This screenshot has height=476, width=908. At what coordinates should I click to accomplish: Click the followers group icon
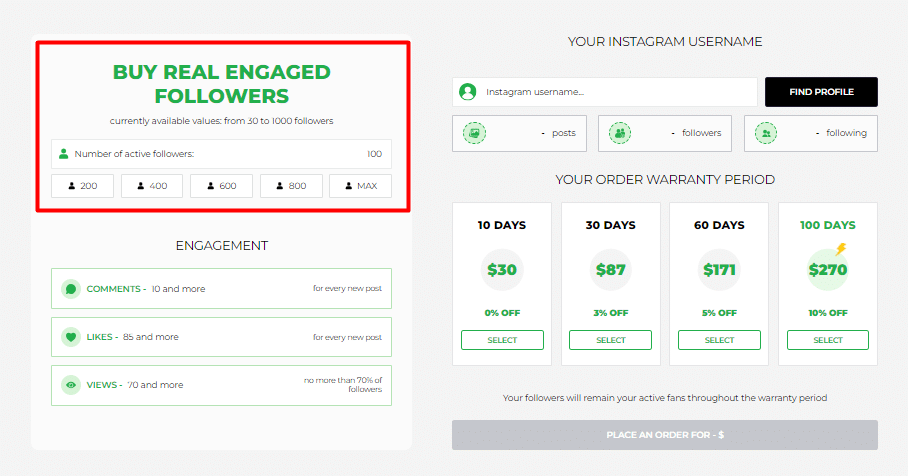pyautogui.click(x=620, y=133)
